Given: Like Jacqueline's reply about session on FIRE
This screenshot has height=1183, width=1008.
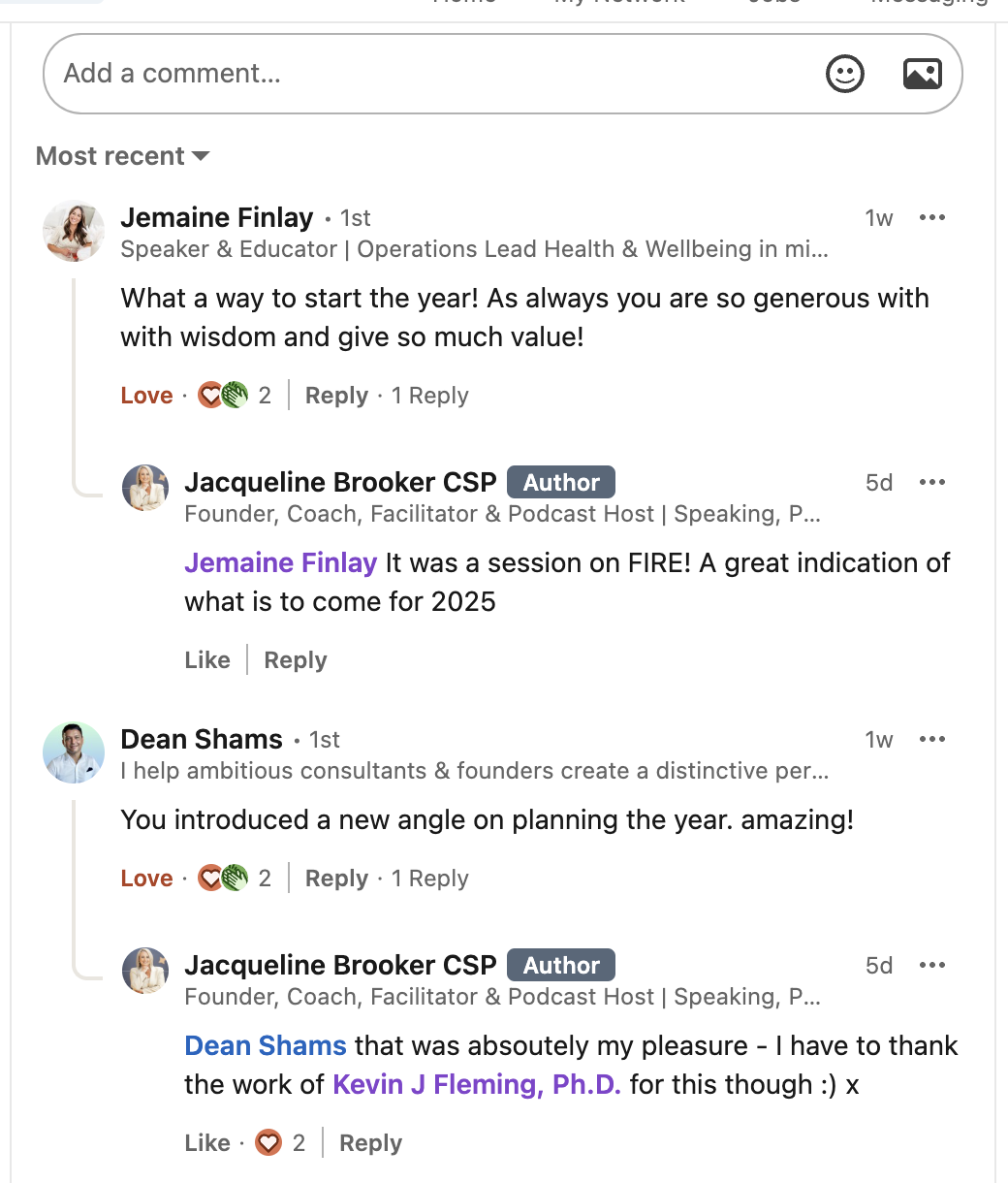Looking at the screenshot, I should pos(207,660).
